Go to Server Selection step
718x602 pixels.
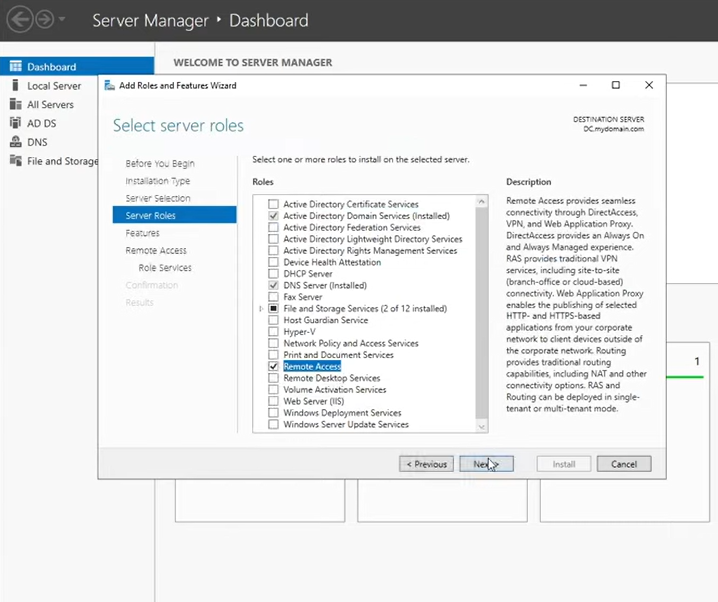[x=158, y=198]
